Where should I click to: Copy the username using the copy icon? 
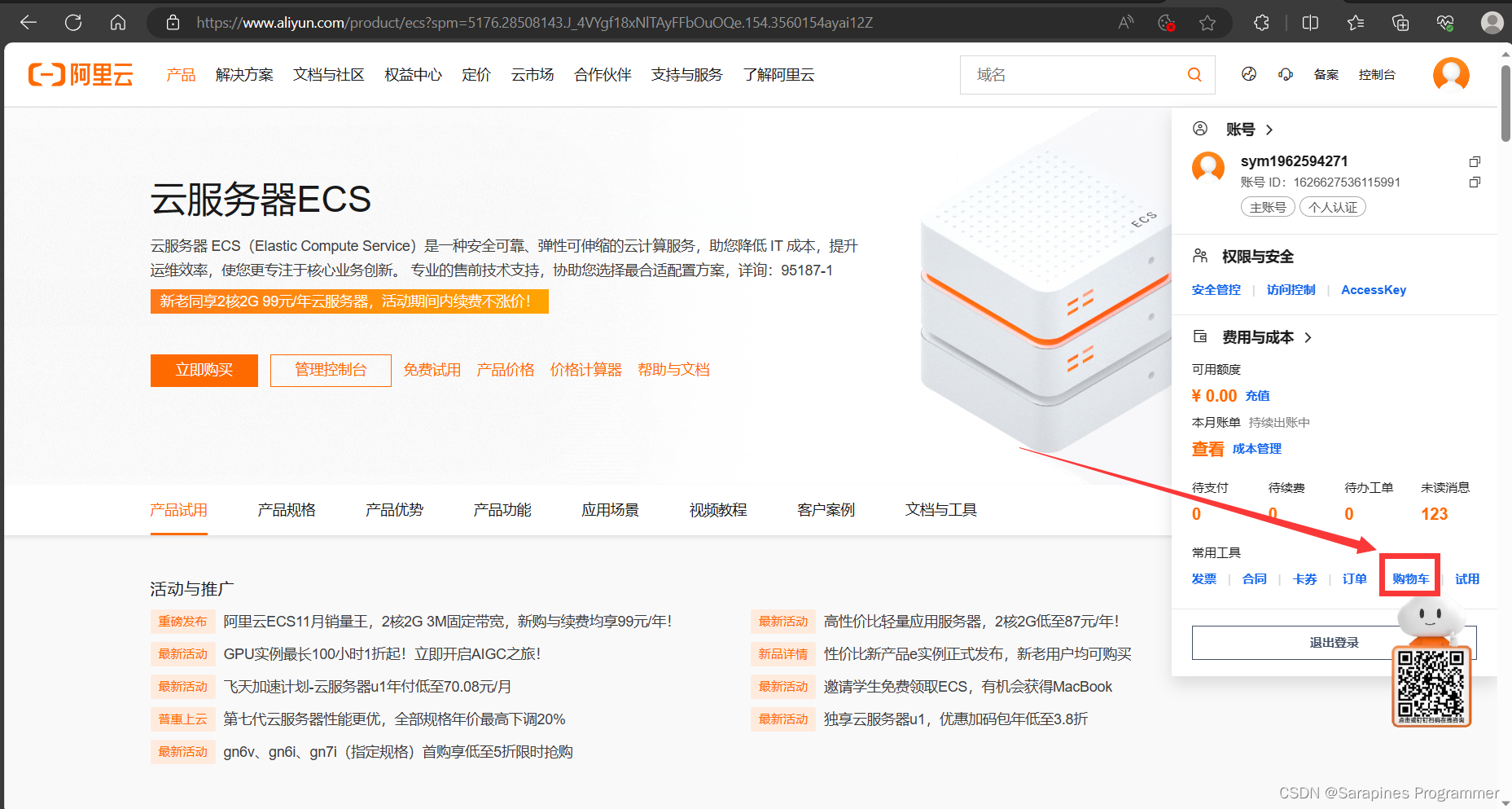1475,161
